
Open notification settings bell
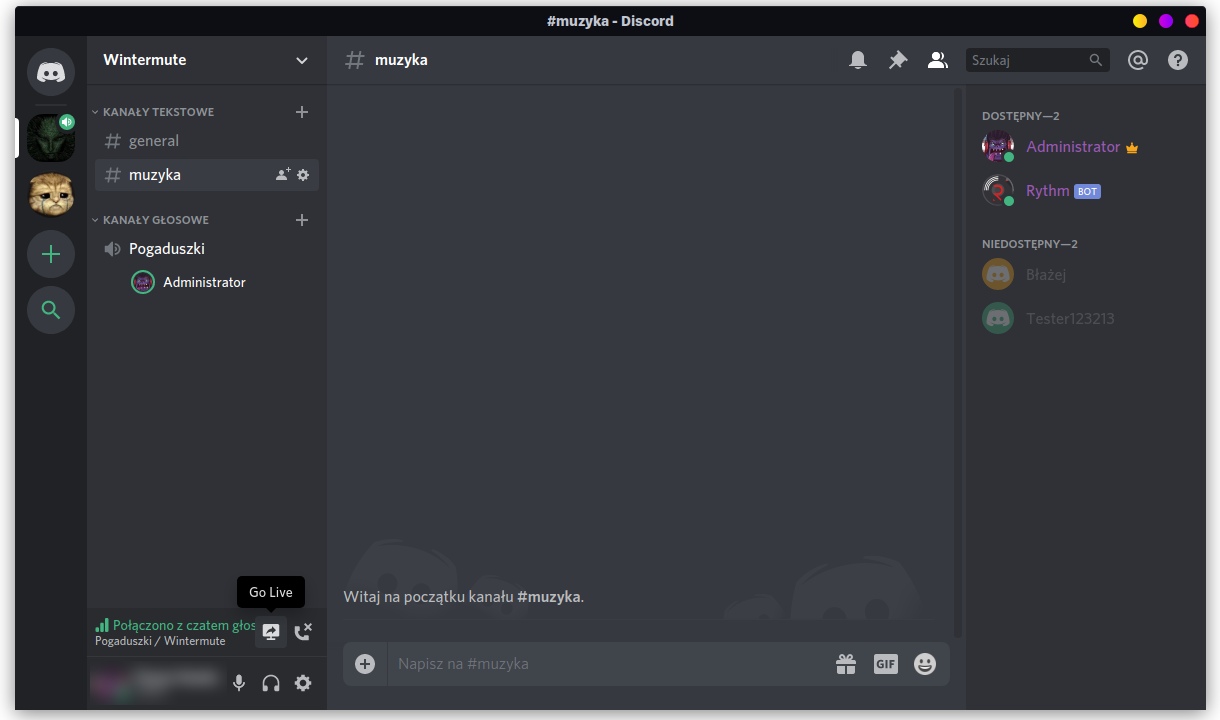tap(858, 60)
